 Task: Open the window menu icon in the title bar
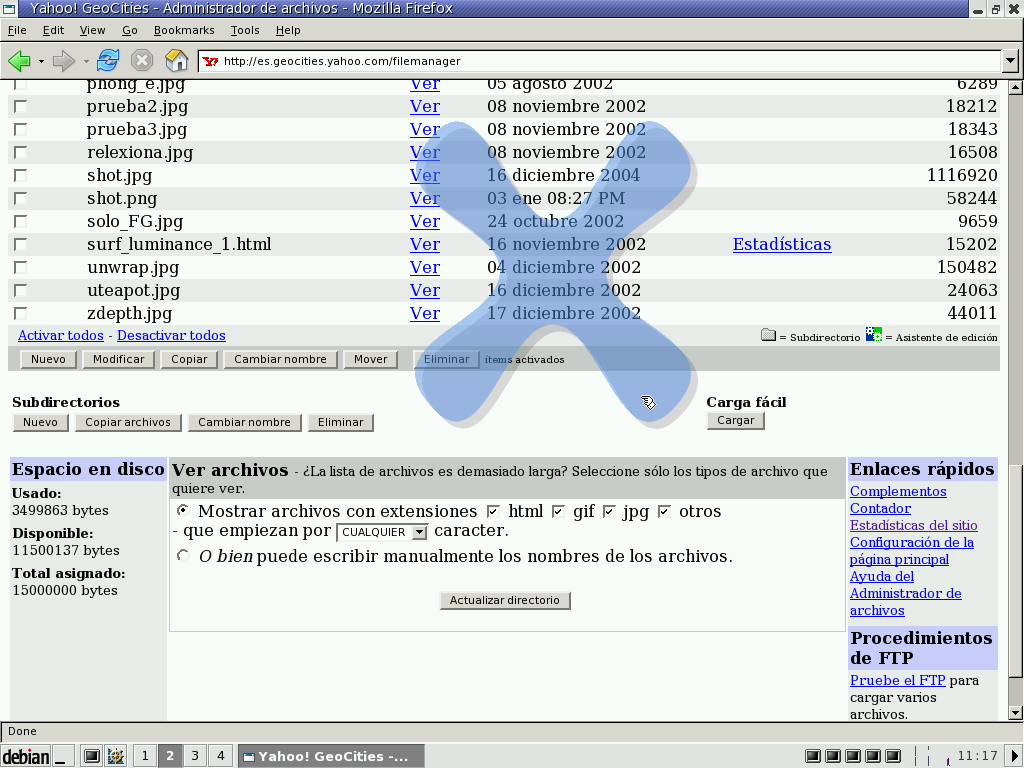point(8,8)
